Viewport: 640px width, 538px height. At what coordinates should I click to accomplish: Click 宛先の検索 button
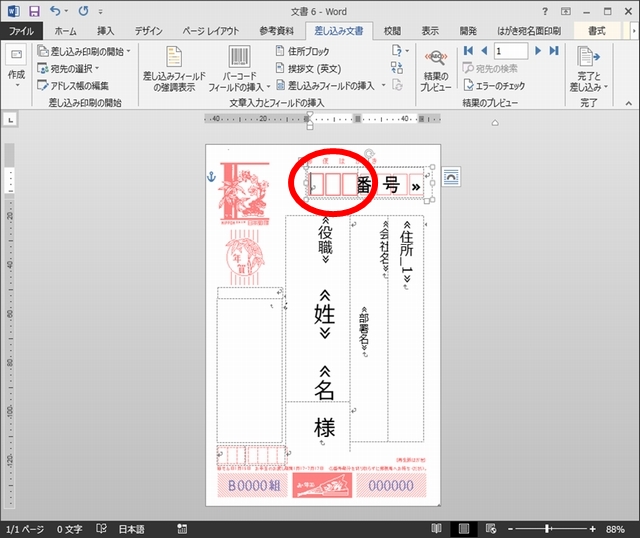pyautogui.click(x=491, y=69)
